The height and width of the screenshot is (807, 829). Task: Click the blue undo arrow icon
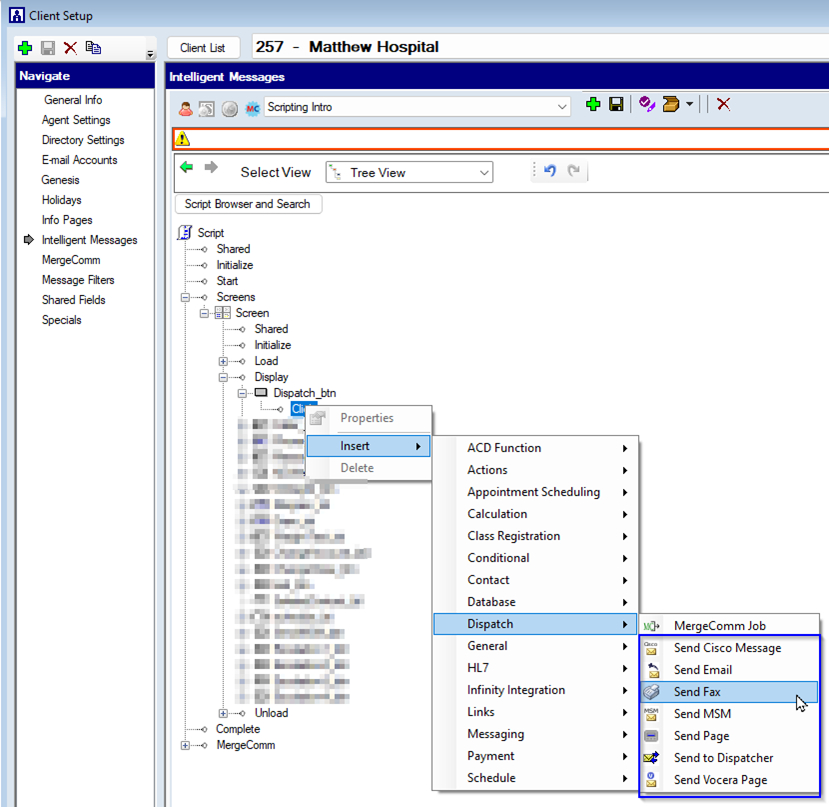[549, 172]
